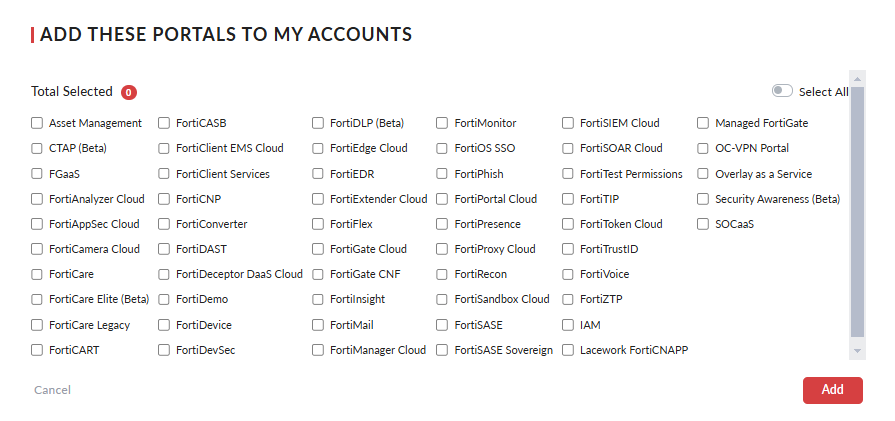Click the scrollbar up arrow

856,77
